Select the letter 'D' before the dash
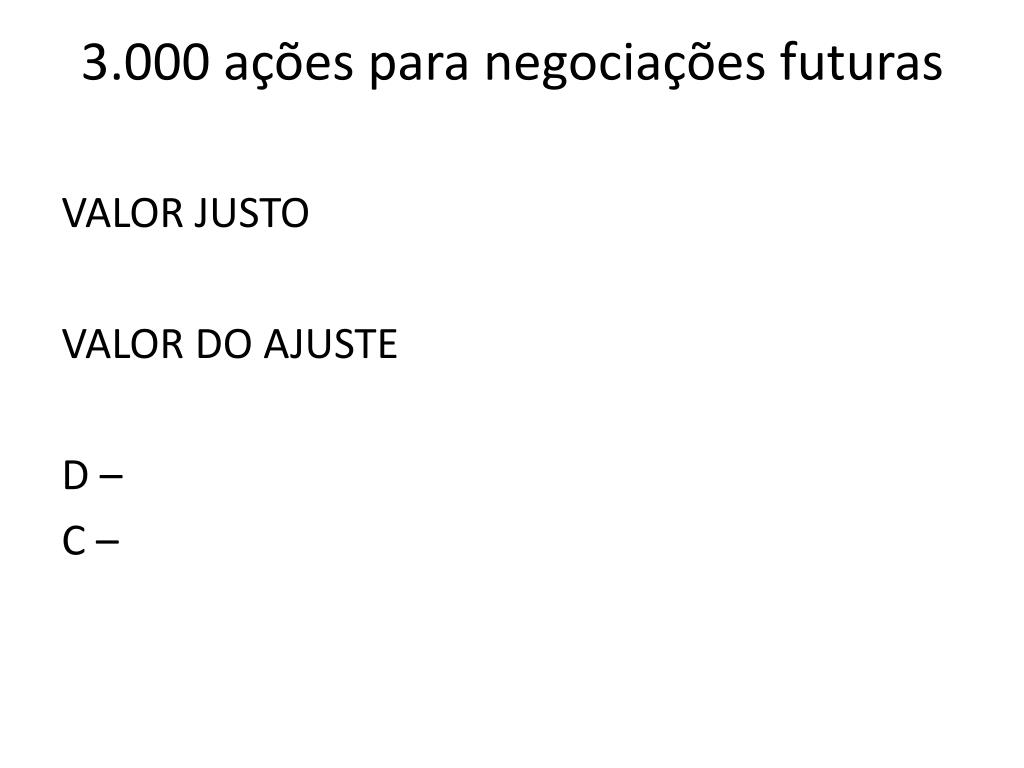This screenshot has height=768, width=1024. tap(75, 475)
